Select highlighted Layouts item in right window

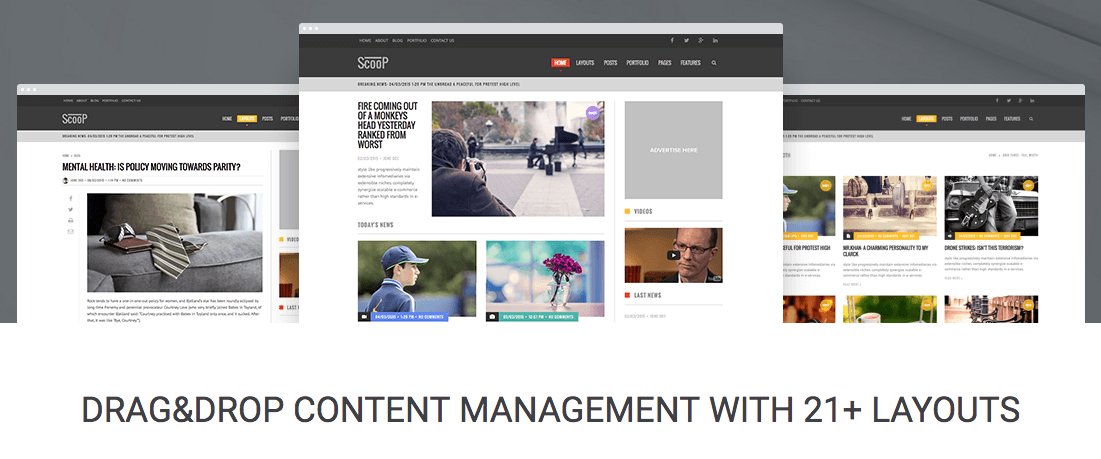coord(926,119)
